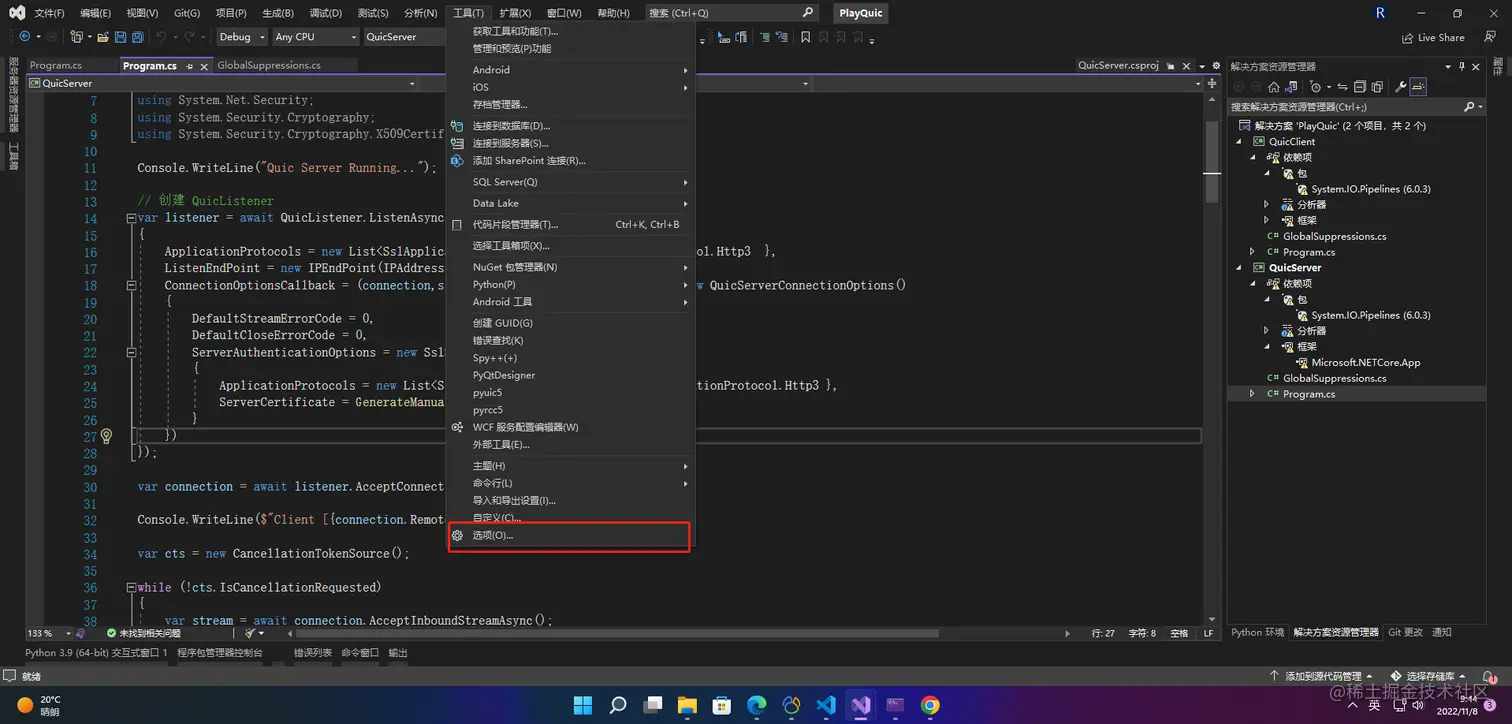Click the new project toolbar icon
Image resolution: width=1512 pixels, height=724 pixels.
tap(77, 37)
